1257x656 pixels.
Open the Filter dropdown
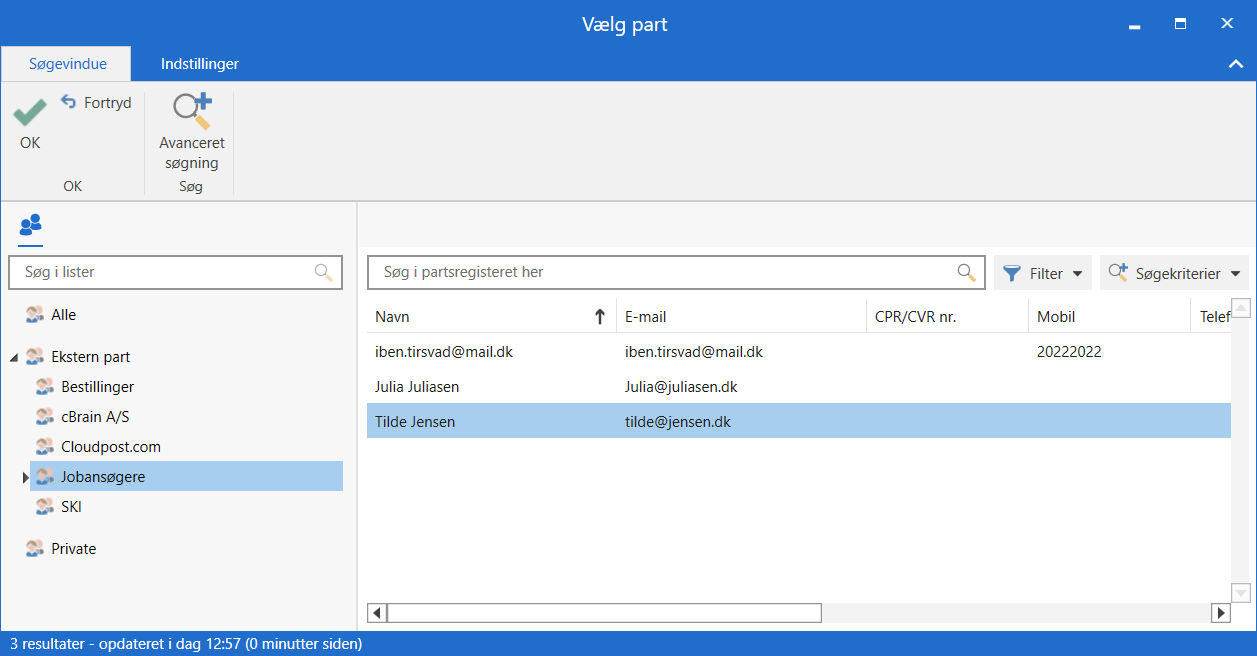click(1042, 273)
